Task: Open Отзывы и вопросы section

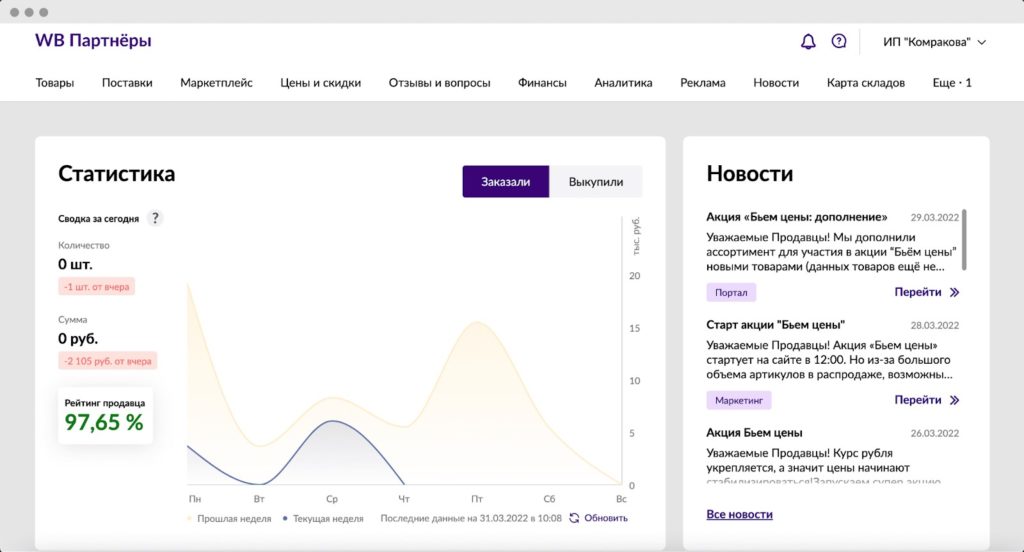Action: (x=439, y=83)
